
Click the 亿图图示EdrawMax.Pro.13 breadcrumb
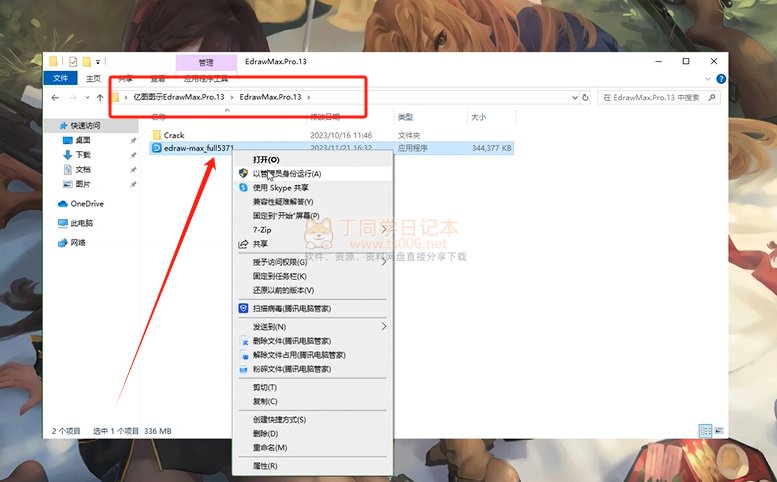[179, 97]
